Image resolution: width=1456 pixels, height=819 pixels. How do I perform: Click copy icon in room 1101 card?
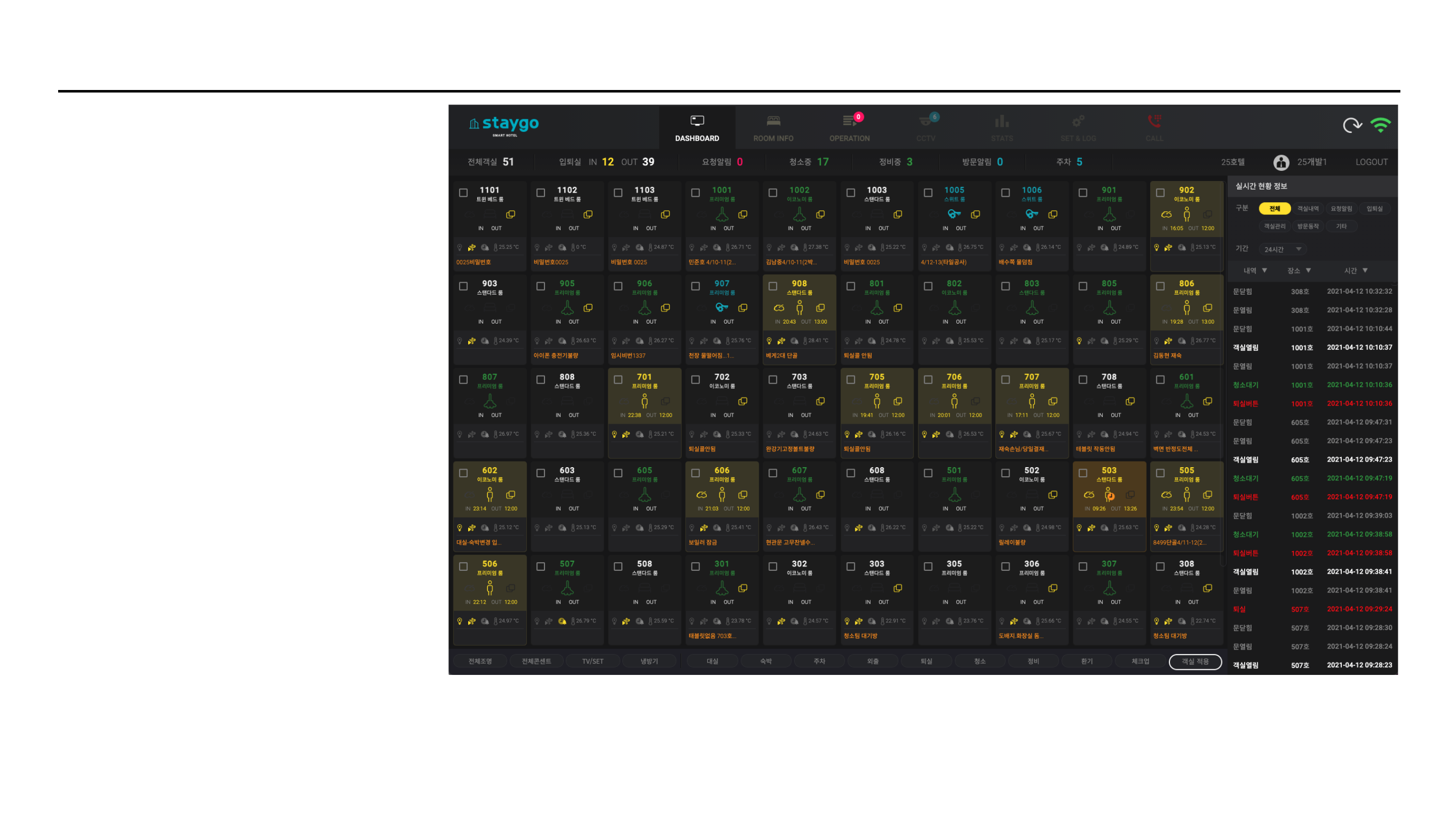click(x=511, y=215)
